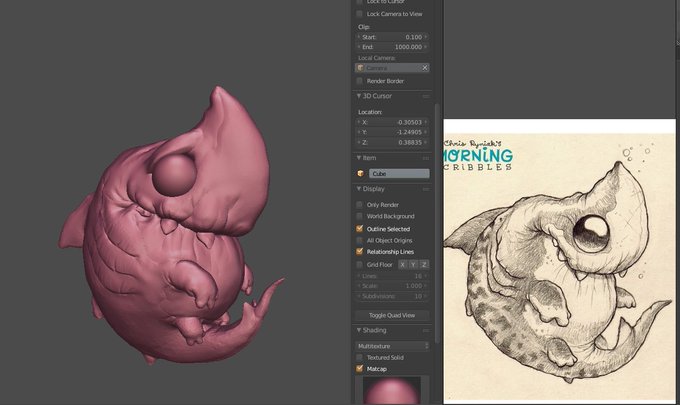Grab the Display panel drag handle
Image resolution: width=680 pixels, height=405 pixels.
coord(426,189)
